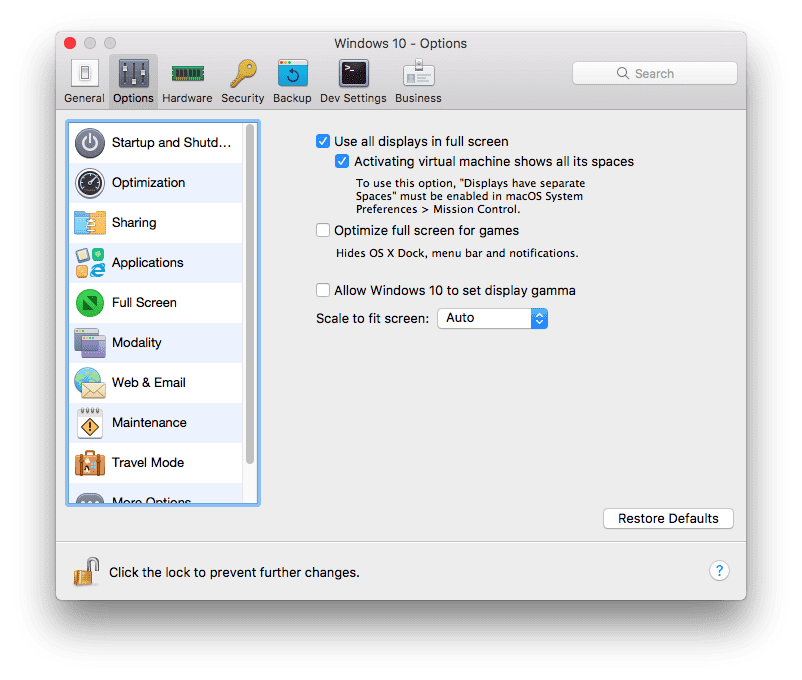The width and height of the screenshot is (802, 680).
Task: Click the red close window button
Action: [70, 43]
